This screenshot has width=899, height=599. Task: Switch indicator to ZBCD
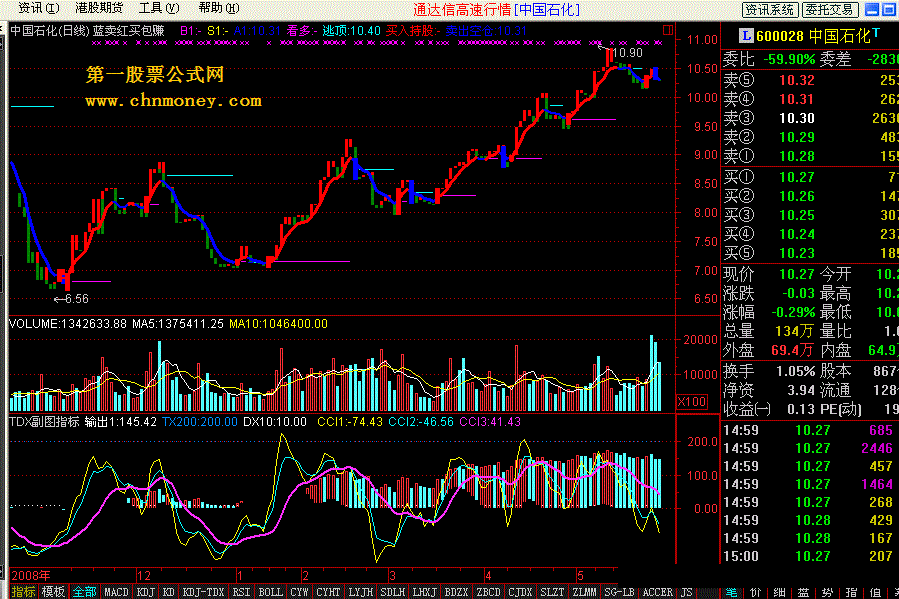[488, 592]
